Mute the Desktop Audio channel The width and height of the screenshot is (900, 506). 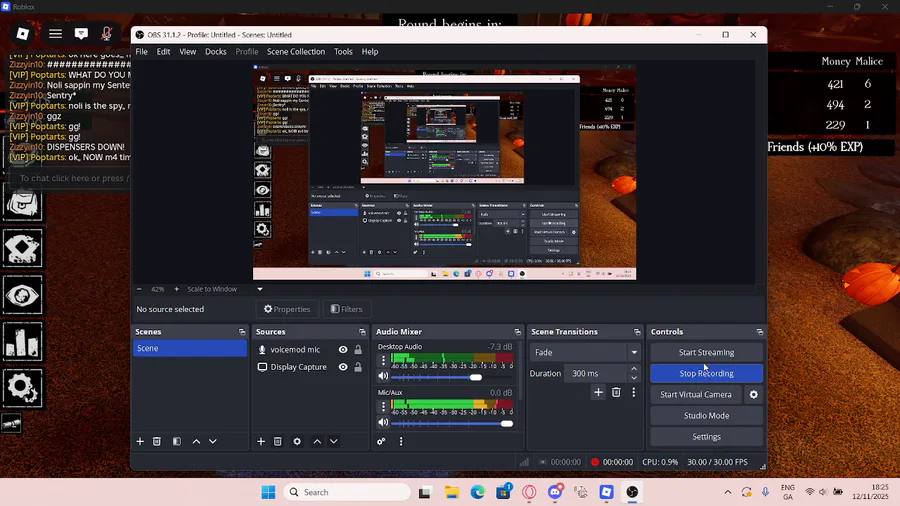tap(383, 376)
